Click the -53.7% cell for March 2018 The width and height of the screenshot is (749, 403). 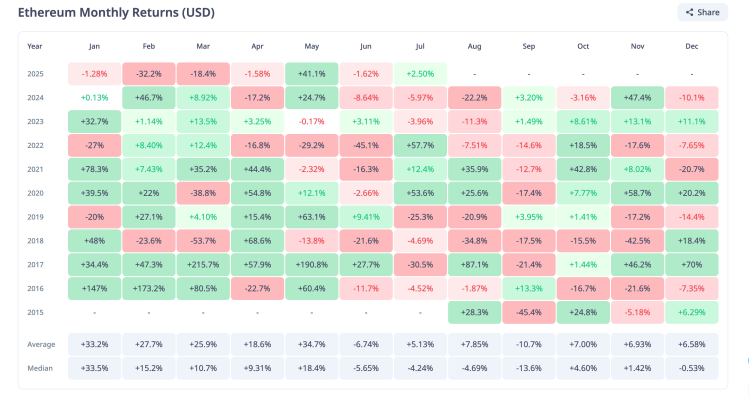click(203, 239)
